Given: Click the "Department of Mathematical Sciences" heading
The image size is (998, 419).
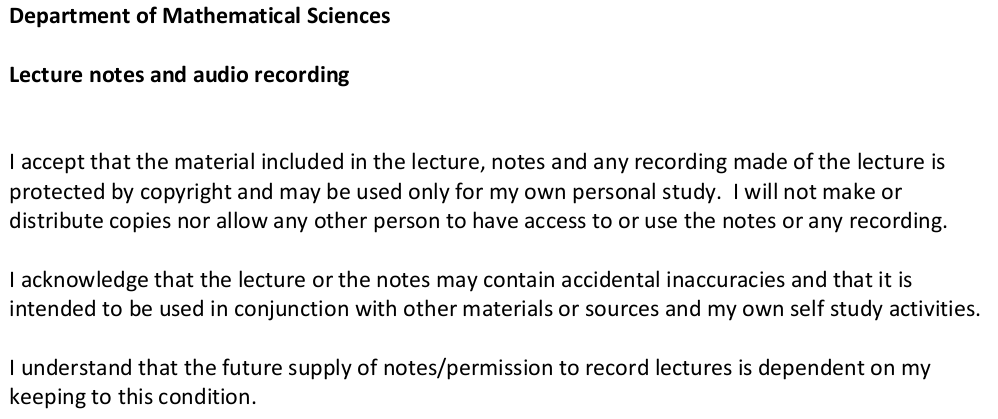Looking at the screenshot, I should coord(200,17).
